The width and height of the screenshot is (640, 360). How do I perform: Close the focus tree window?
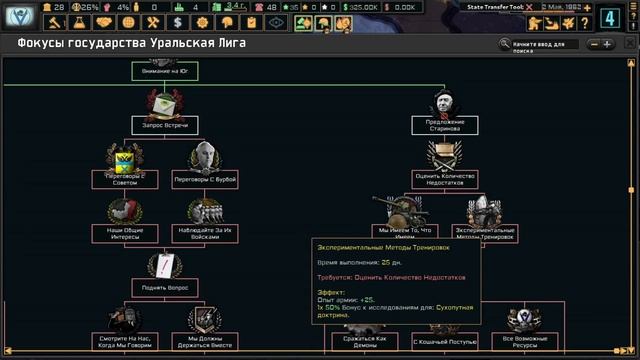point(630,43)
